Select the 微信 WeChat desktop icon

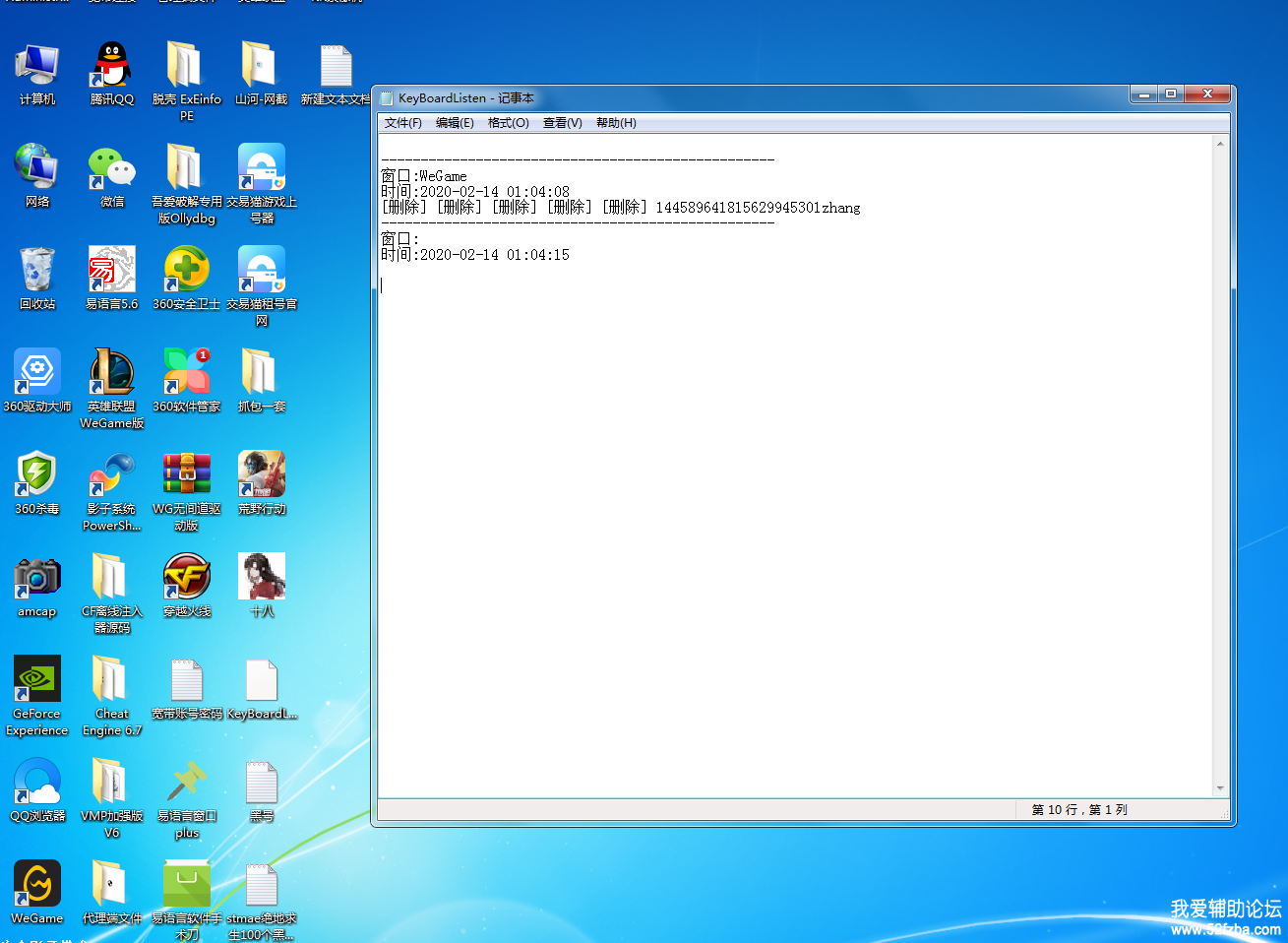pos(111,169)
